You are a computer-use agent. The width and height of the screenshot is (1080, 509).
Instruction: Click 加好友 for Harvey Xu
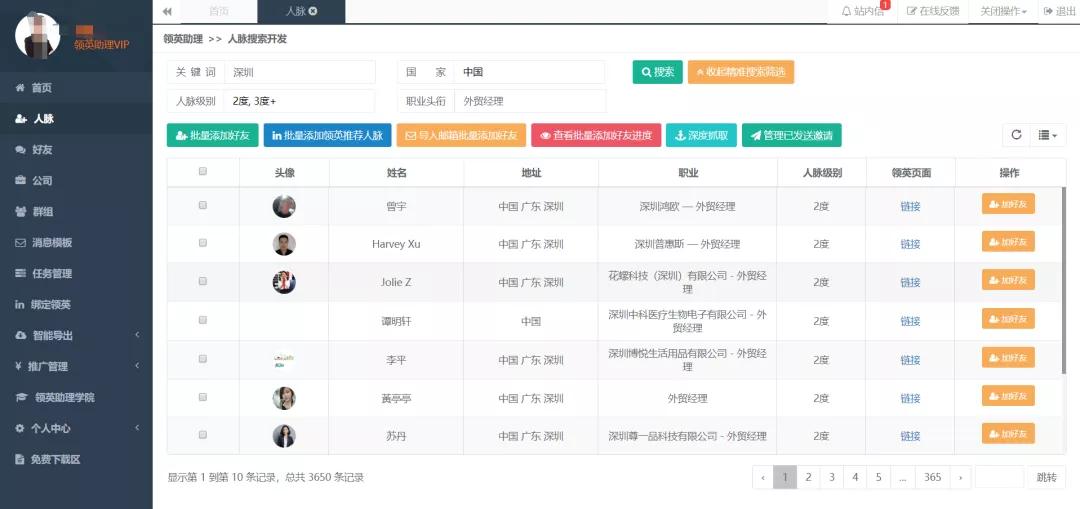(1008, 242)
